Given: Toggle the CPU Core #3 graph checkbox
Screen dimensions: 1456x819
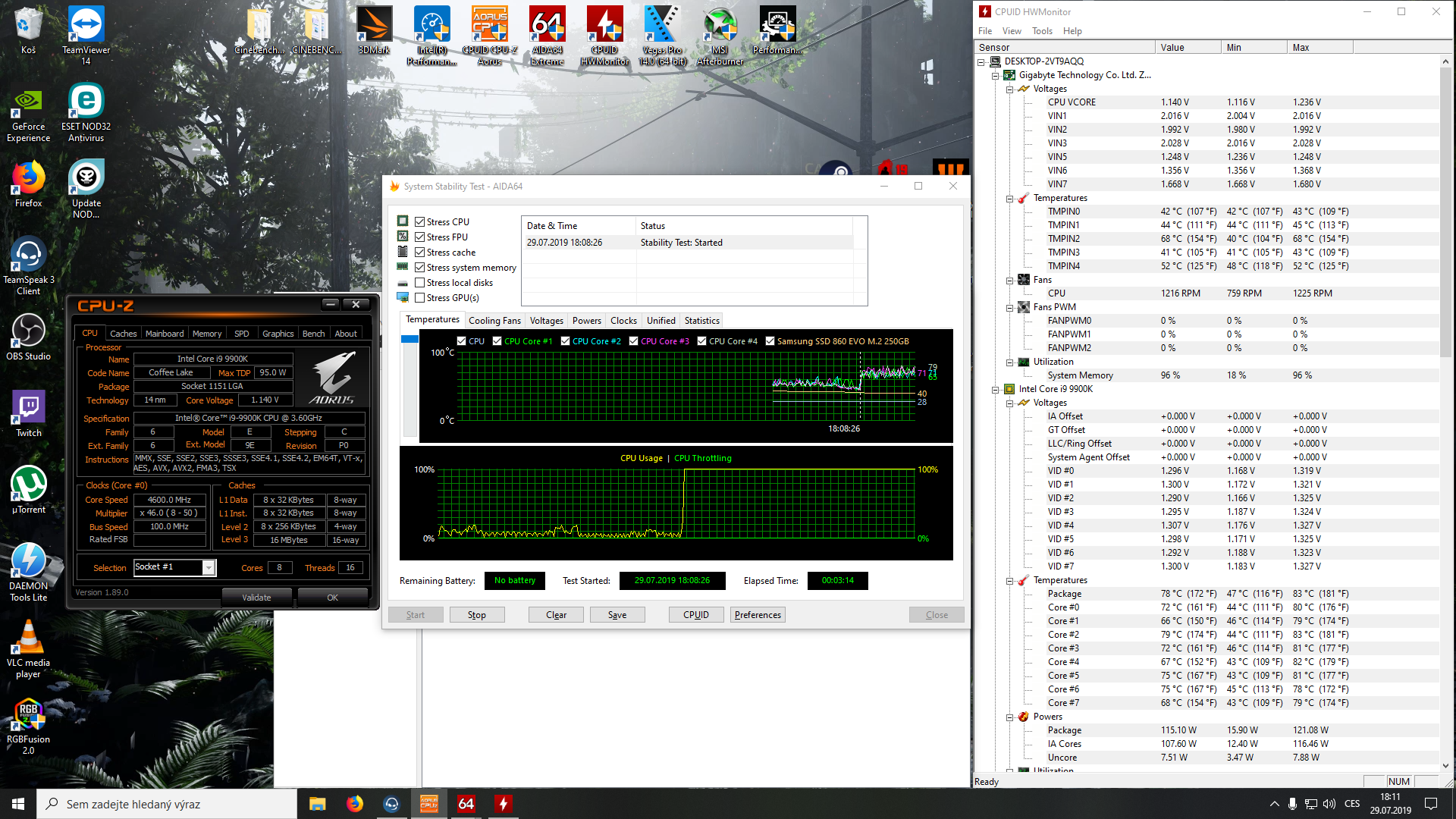Looking at the screenshot, I should click(x=633, y=341).
